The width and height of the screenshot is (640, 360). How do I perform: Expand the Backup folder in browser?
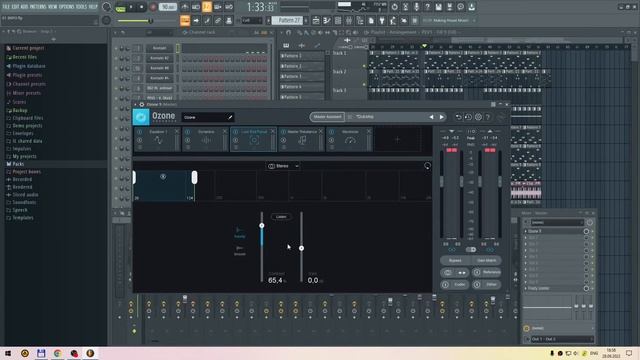point(20,110)
